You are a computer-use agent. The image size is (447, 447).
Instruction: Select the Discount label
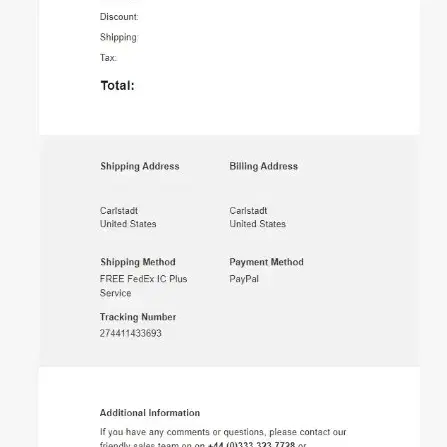coord(119,17)
